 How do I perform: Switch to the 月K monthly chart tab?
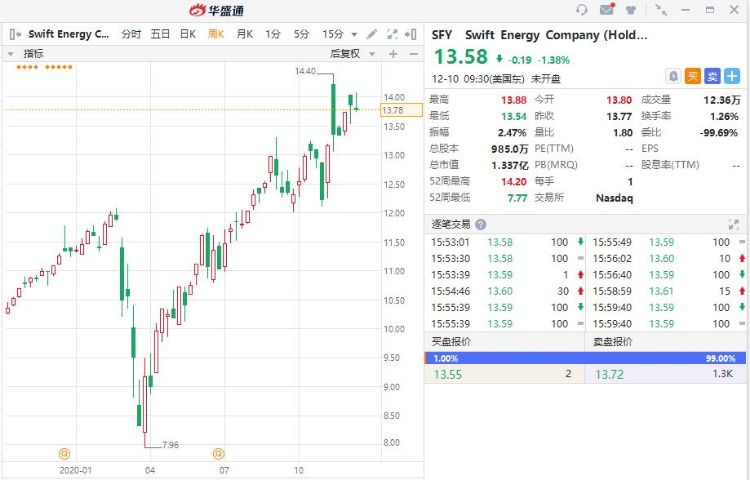click(244, 34)
